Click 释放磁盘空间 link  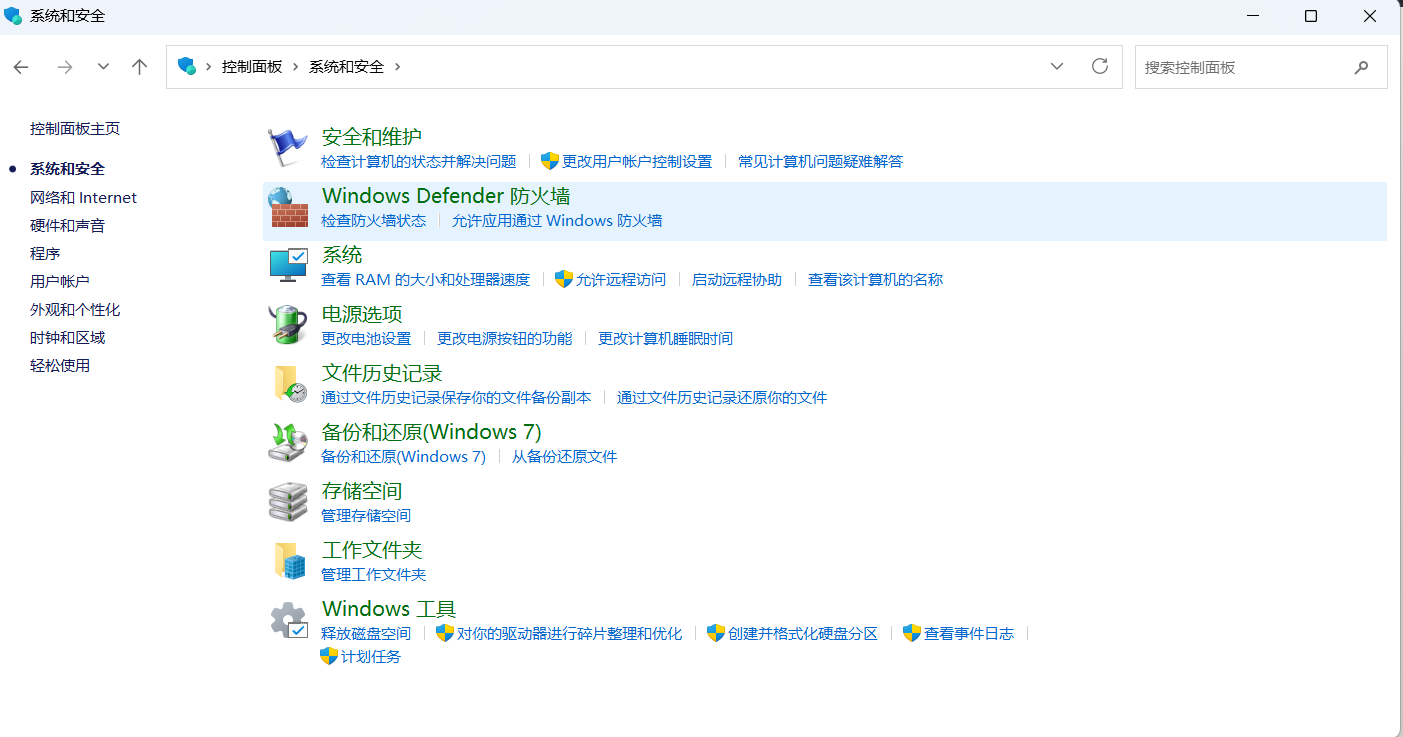(x=366, y=633)
